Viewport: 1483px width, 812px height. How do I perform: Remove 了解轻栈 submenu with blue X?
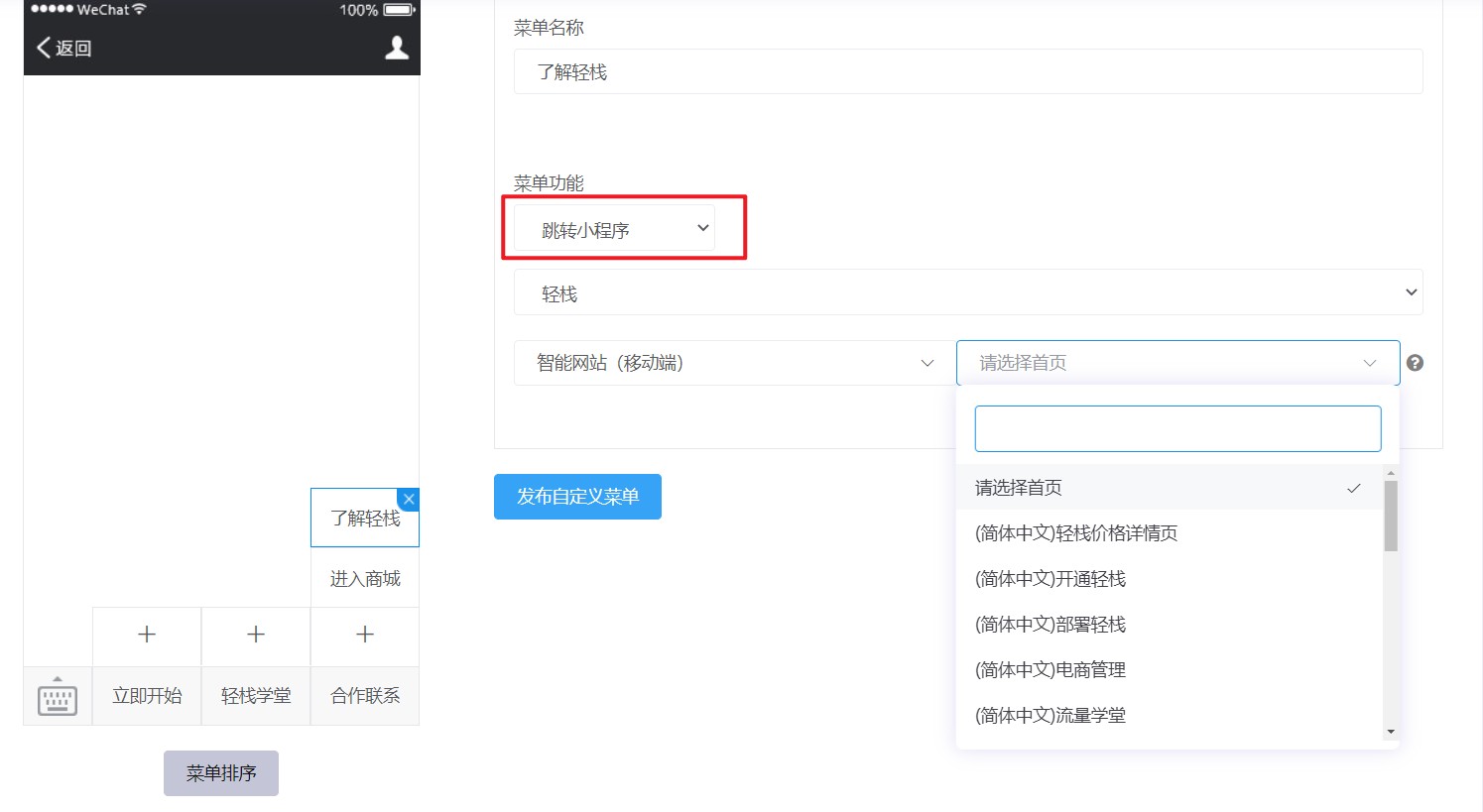(409, 499)
